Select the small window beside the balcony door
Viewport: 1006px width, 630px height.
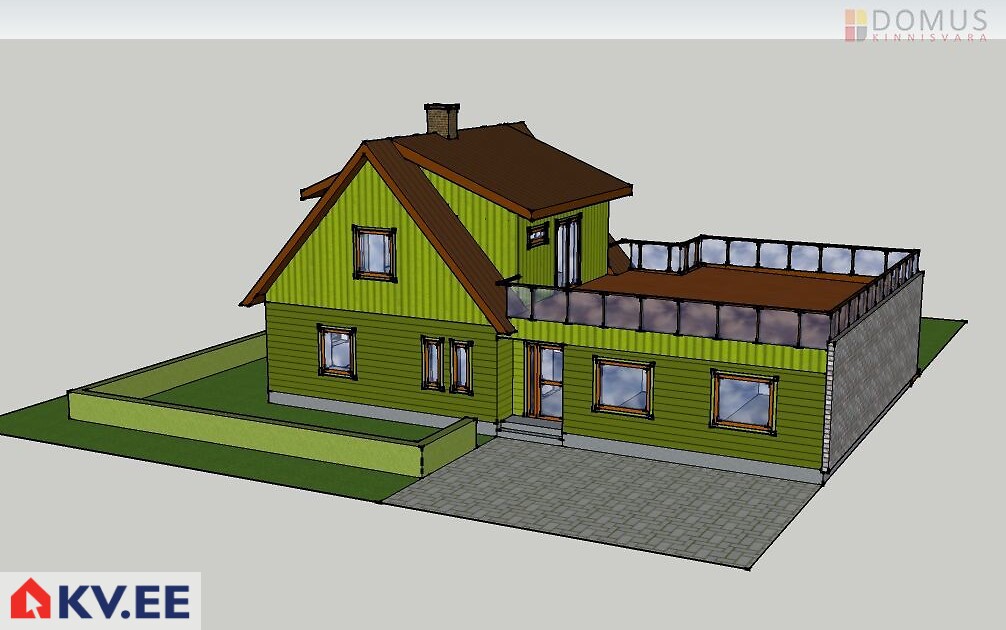[x=538, y=236]
